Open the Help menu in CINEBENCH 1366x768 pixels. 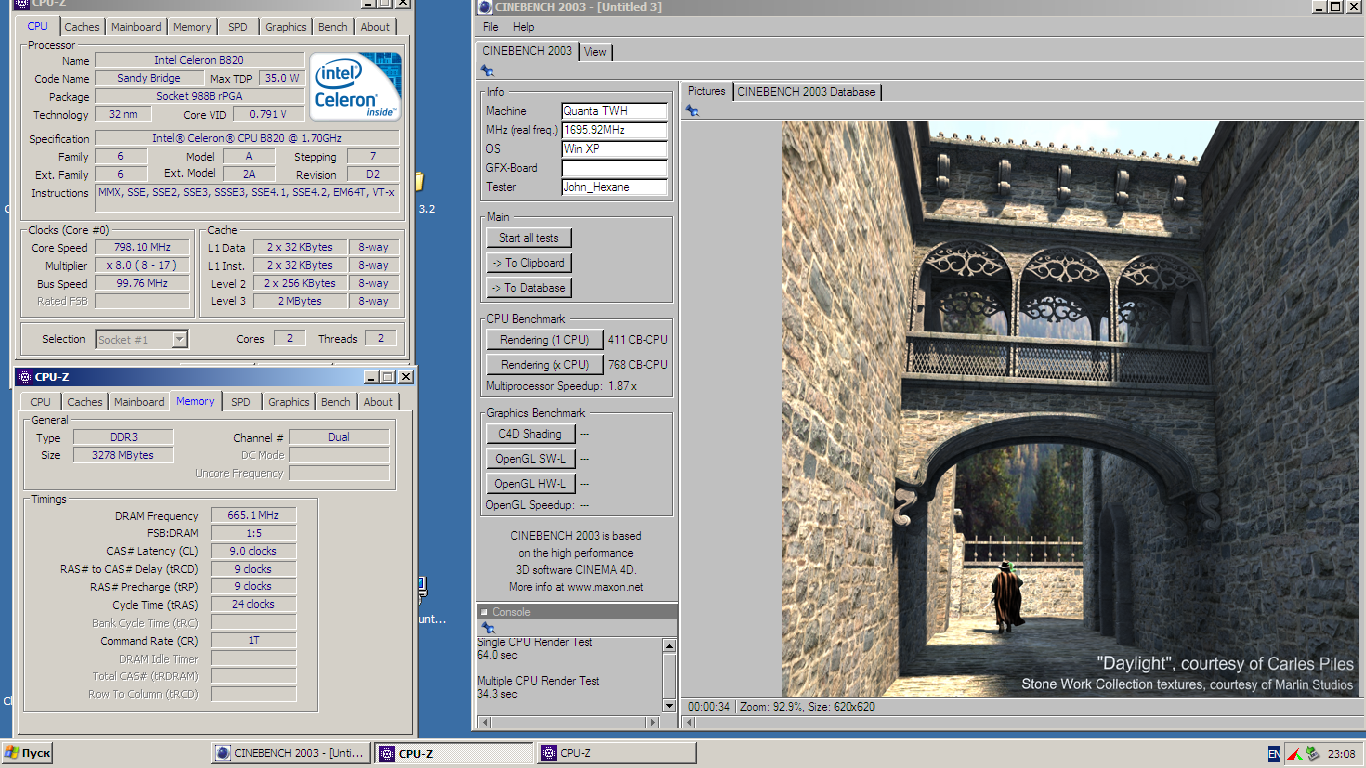(x=523, y=27)
